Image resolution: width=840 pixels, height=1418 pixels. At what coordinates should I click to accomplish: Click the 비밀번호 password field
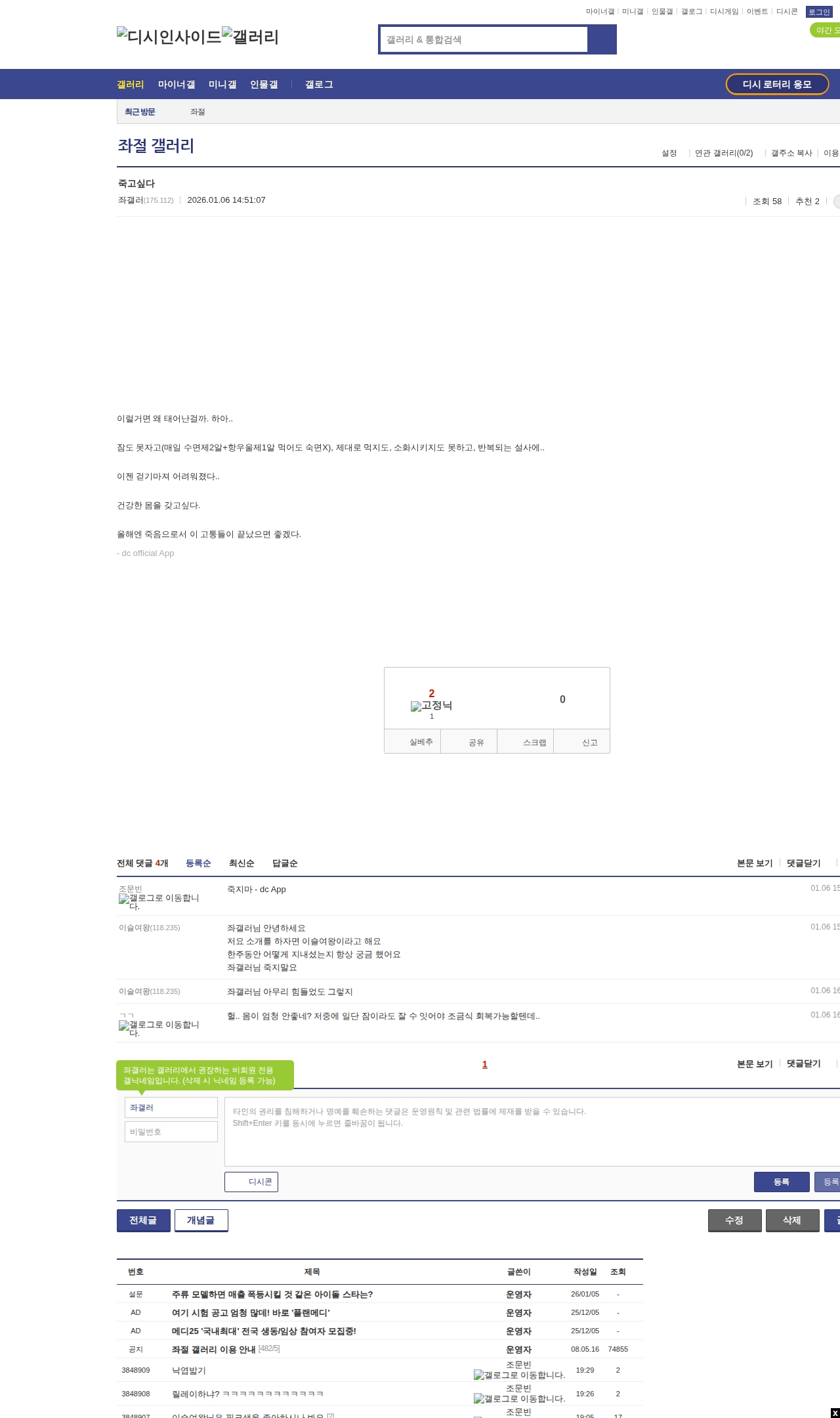coord(171,1132)
